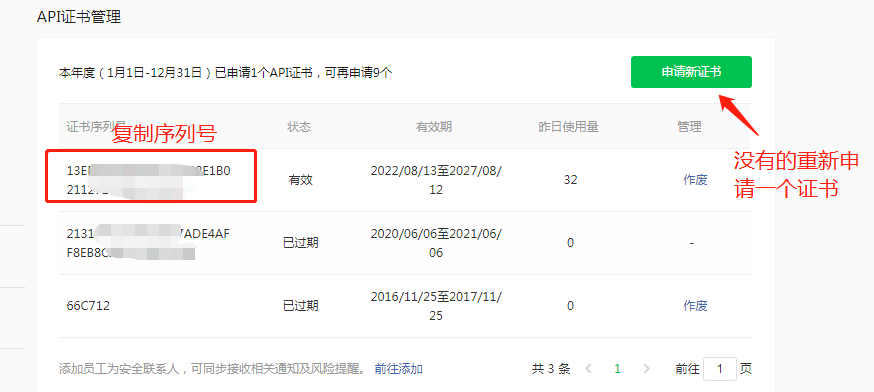Select the serial number starting with 2131

[148, 243]
